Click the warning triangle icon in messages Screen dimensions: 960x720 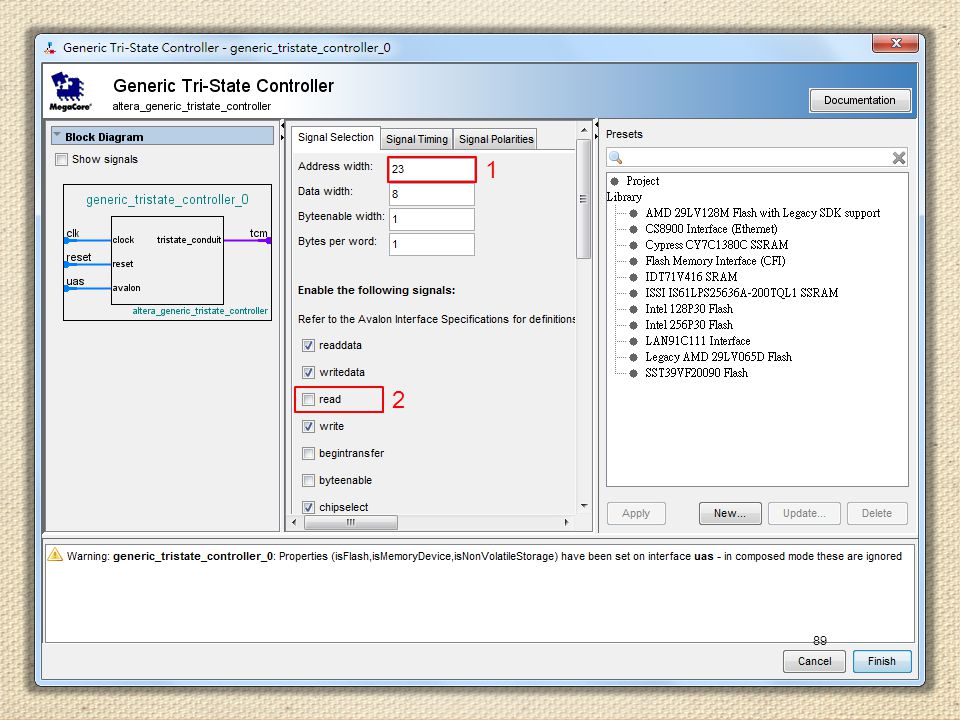[x=55, y=555]
